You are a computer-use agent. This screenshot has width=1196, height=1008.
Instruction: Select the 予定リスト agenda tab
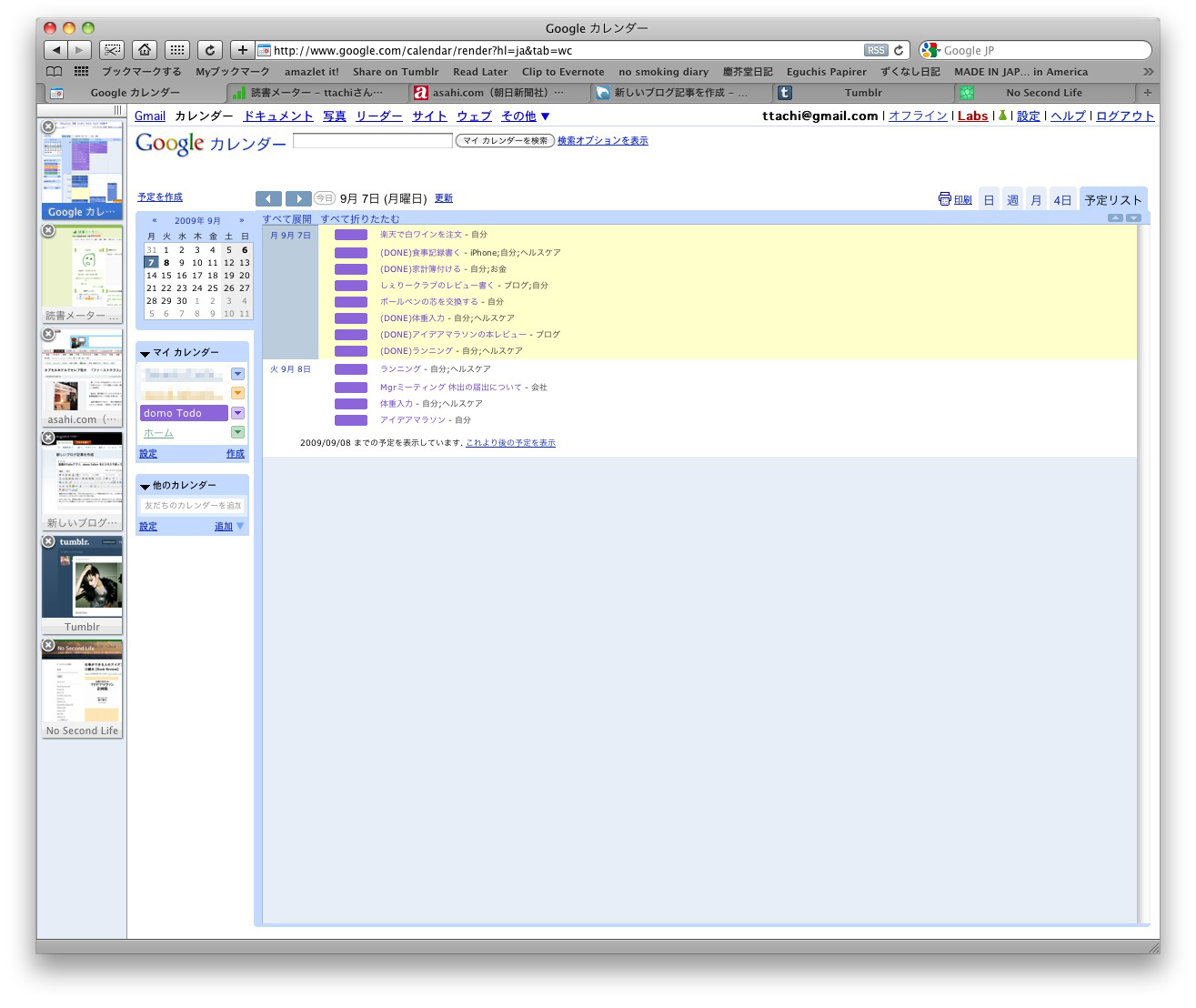(1113, 200)
